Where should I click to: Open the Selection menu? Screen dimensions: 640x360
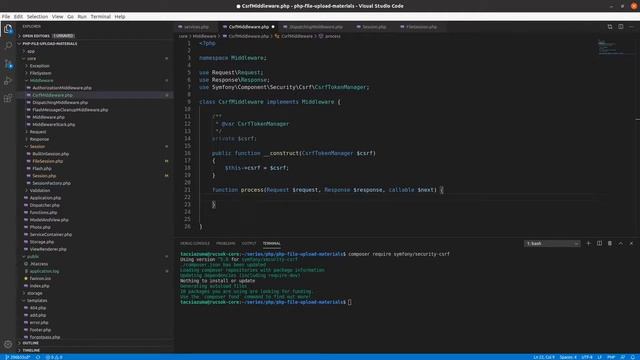click(37, 17)
